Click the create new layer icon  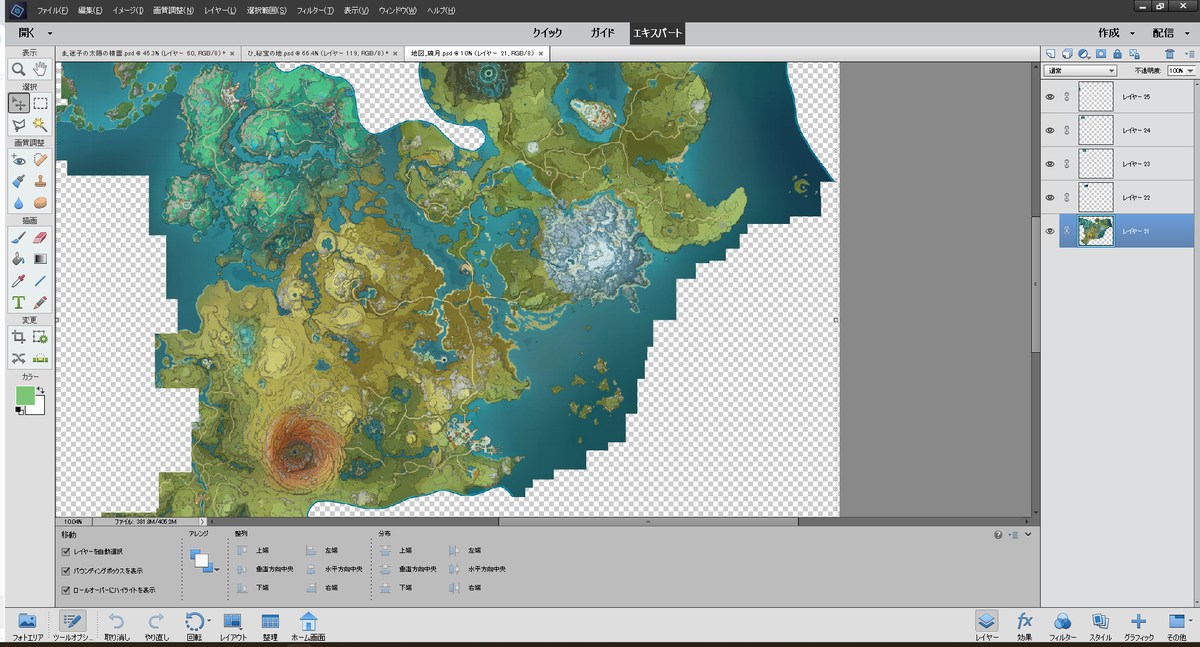[x=1051, y=53]
